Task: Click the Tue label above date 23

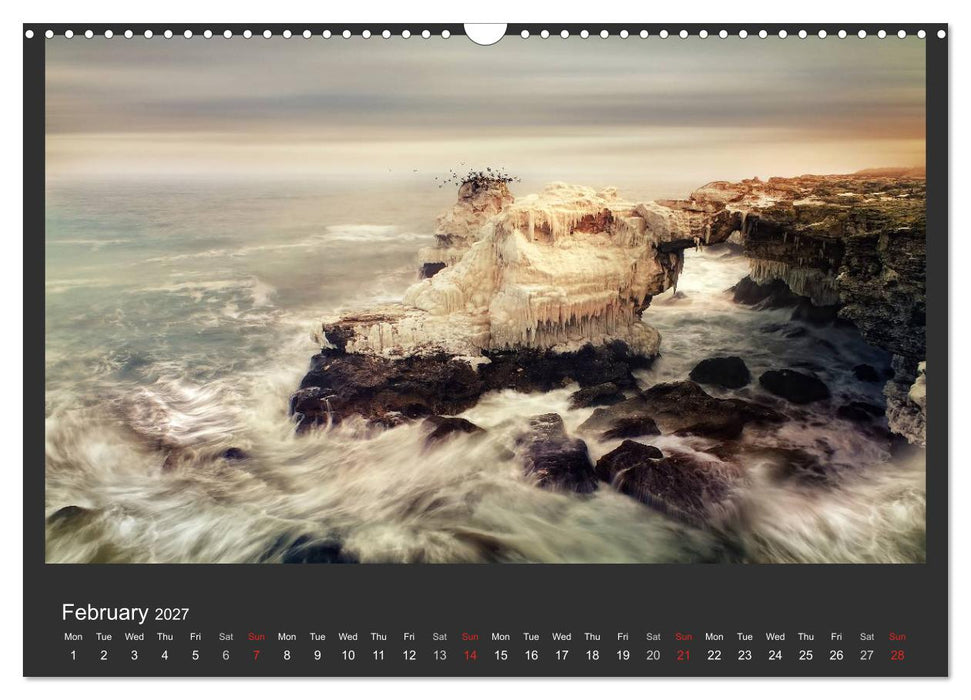Action: (x=745, y=636)
